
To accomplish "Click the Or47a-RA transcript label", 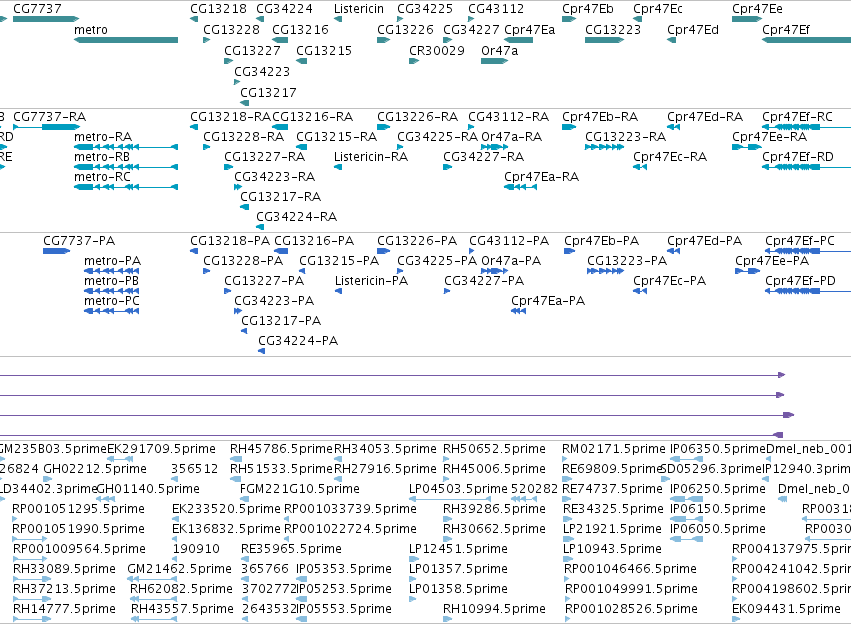I will tap(511, 137).
